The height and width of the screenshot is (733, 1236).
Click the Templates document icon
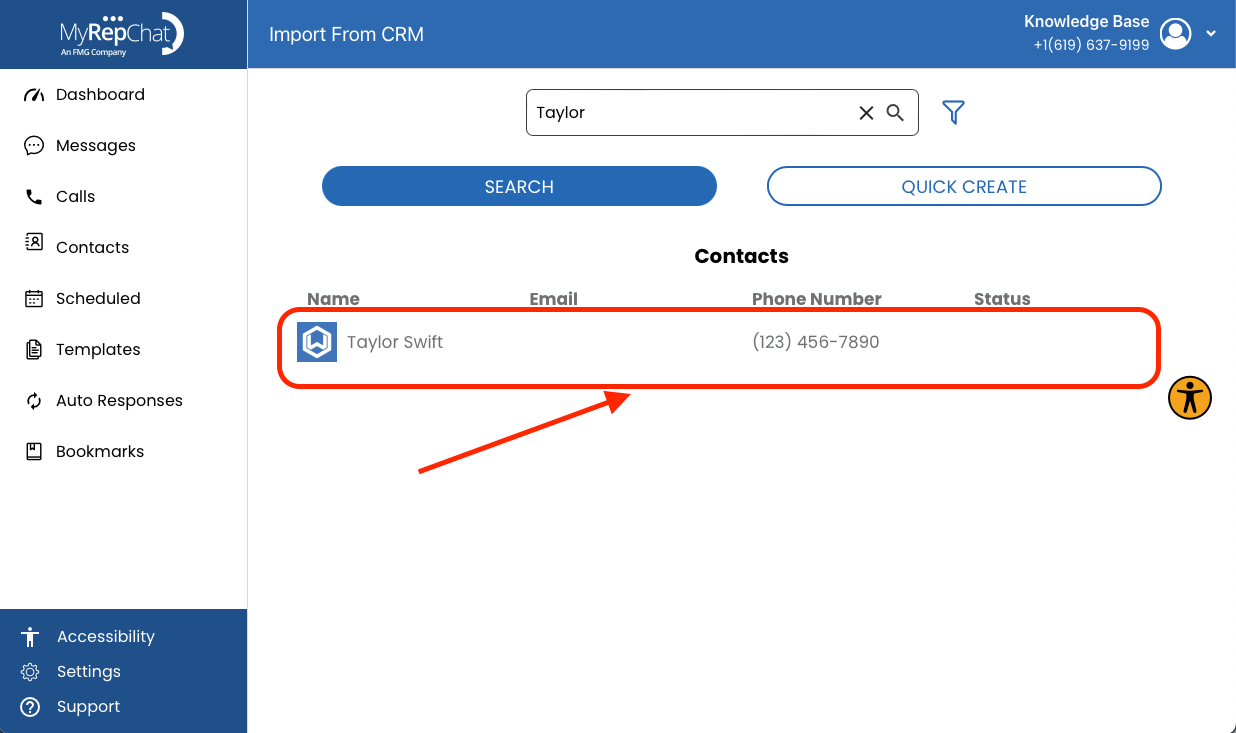click(34, 350)
